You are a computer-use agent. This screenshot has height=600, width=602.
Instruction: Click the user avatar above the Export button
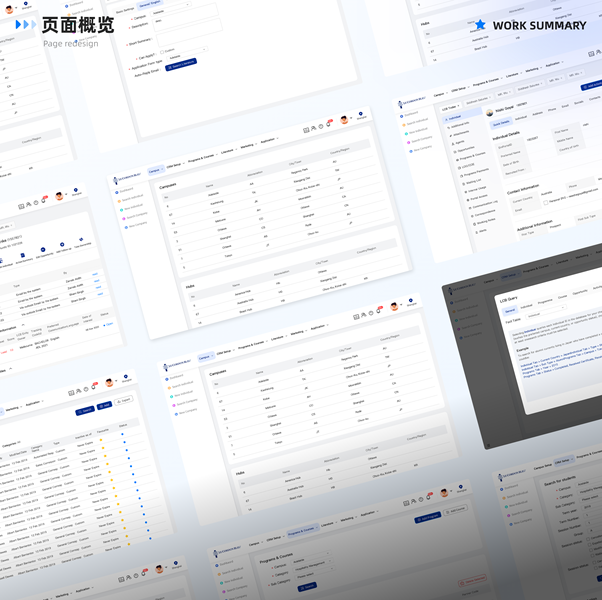[x=110, y=382]
